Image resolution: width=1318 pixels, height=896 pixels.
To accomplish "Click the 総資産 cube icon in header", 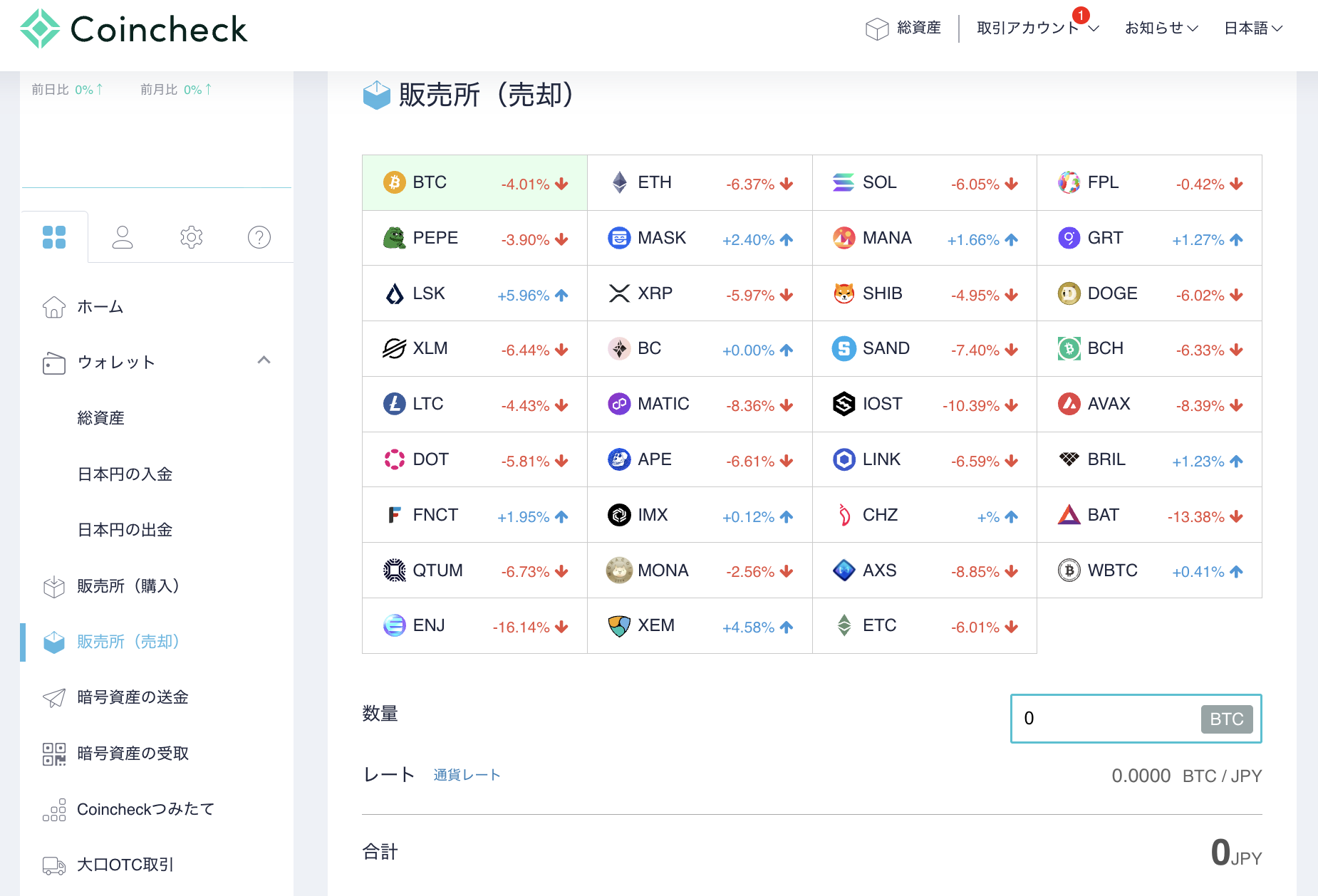I will click(x=877, y=28).
